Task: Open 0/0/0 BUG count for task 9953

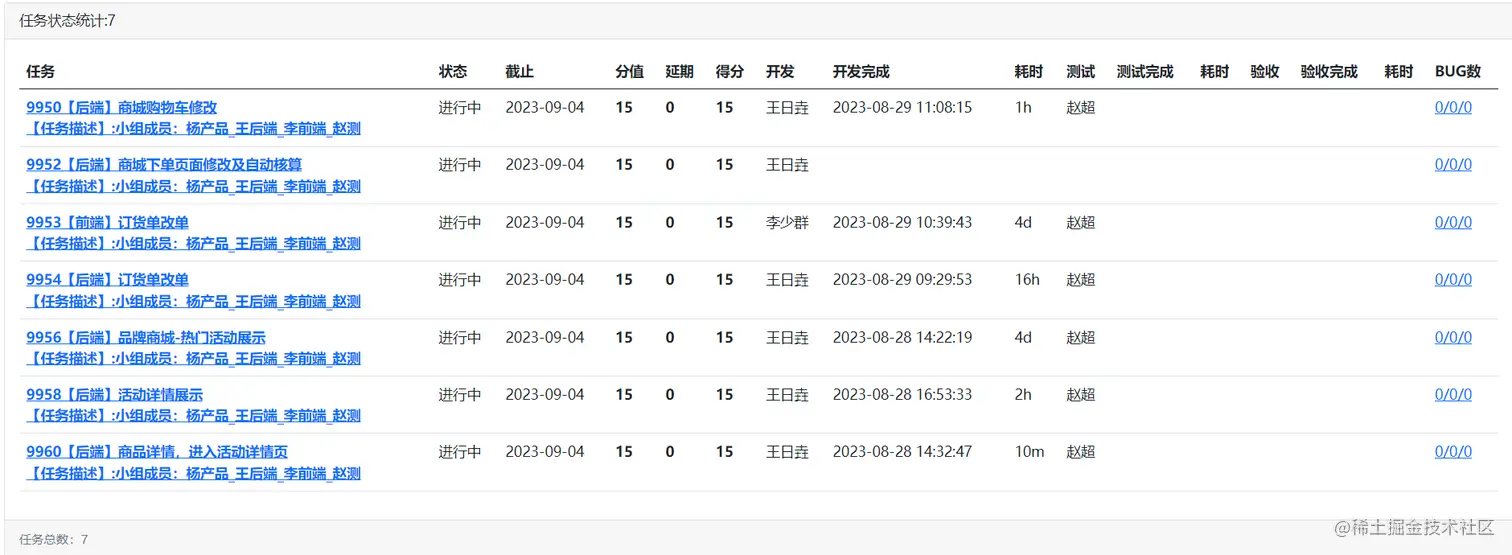Action: coord(1453,222)
